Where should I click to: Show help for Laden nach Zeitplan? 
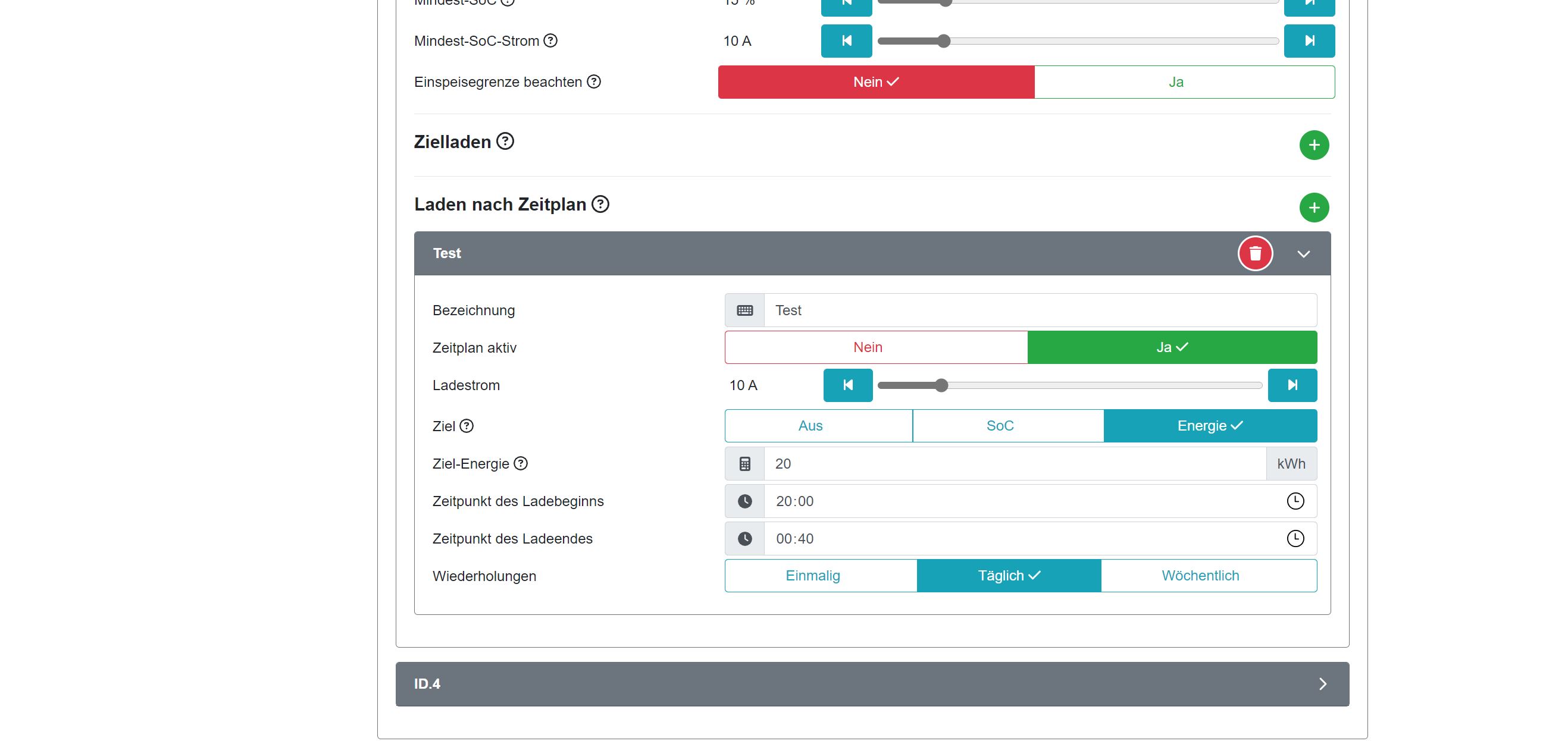[x=600, y=204]
